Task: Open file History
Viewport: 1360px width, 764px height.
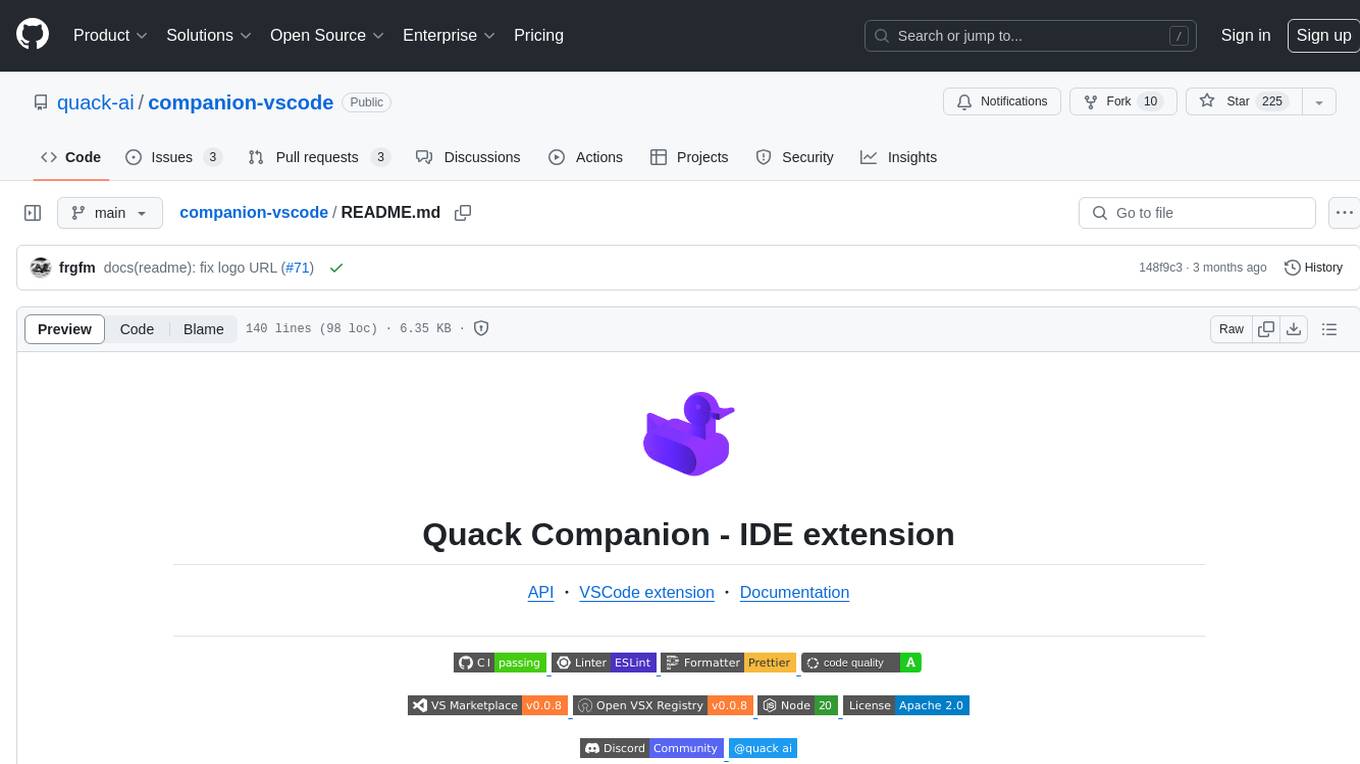Action: click(1313, 267)
